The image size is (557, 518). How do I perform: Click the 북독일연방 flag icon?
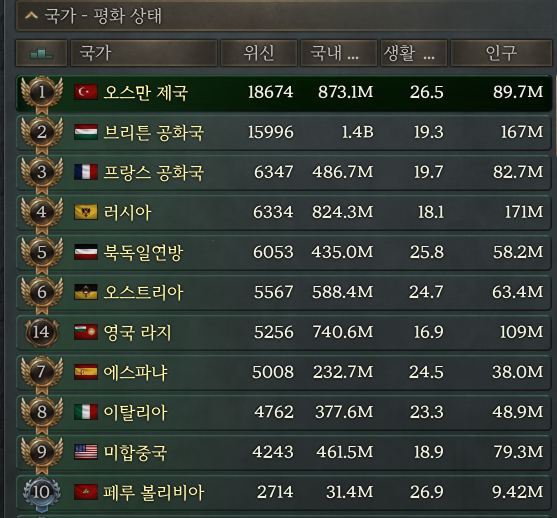[x=86, y=252]
